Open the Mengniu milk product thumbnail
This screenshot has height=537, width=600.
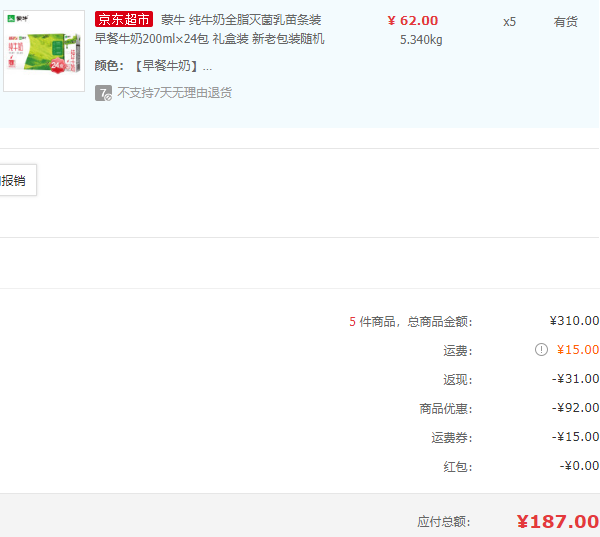tap(44, 51)
